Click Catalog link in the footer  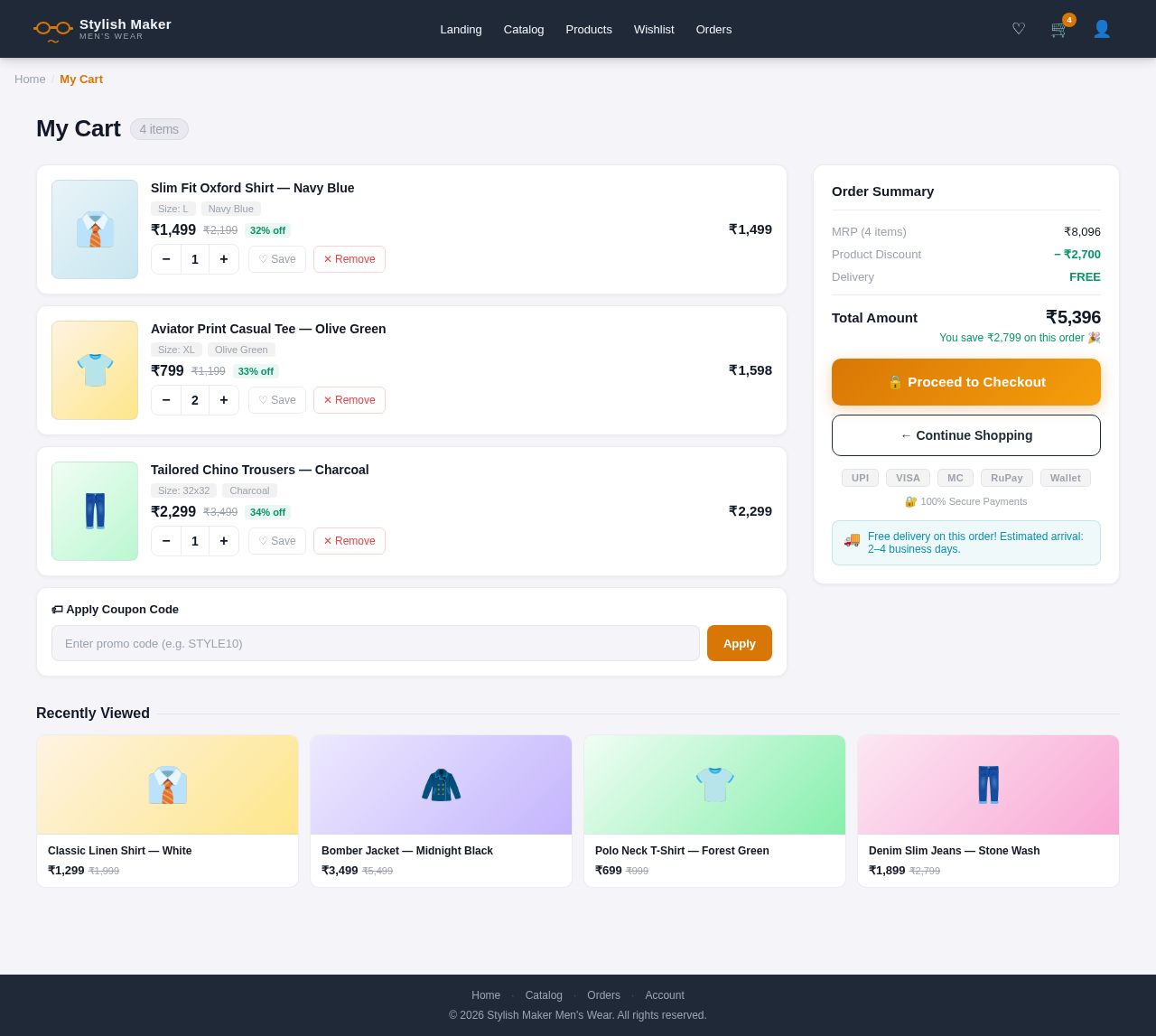(x=544, y=995)
